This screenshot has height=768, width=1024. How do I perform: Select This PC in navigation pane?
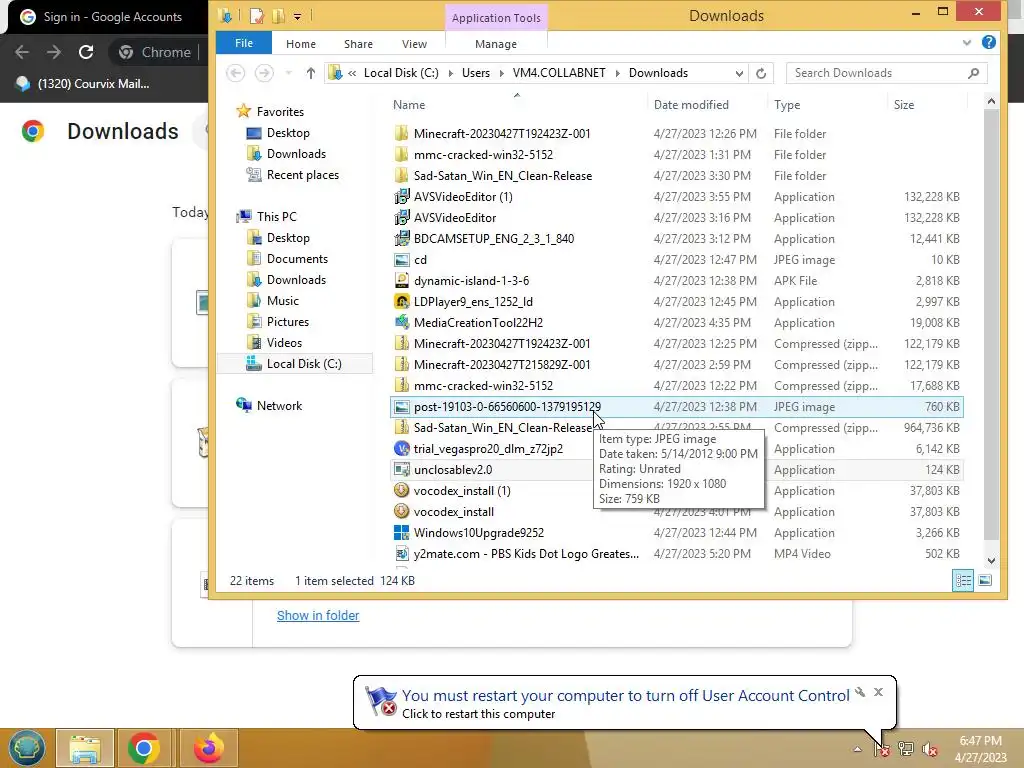276,217
